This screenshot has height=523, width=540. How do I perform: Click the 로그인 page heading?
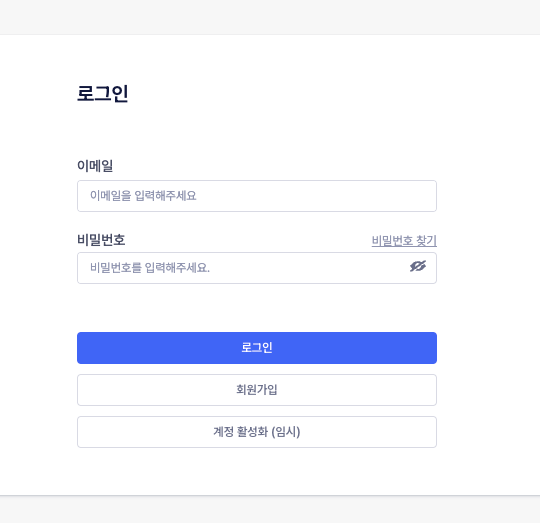tap(103, 94)
